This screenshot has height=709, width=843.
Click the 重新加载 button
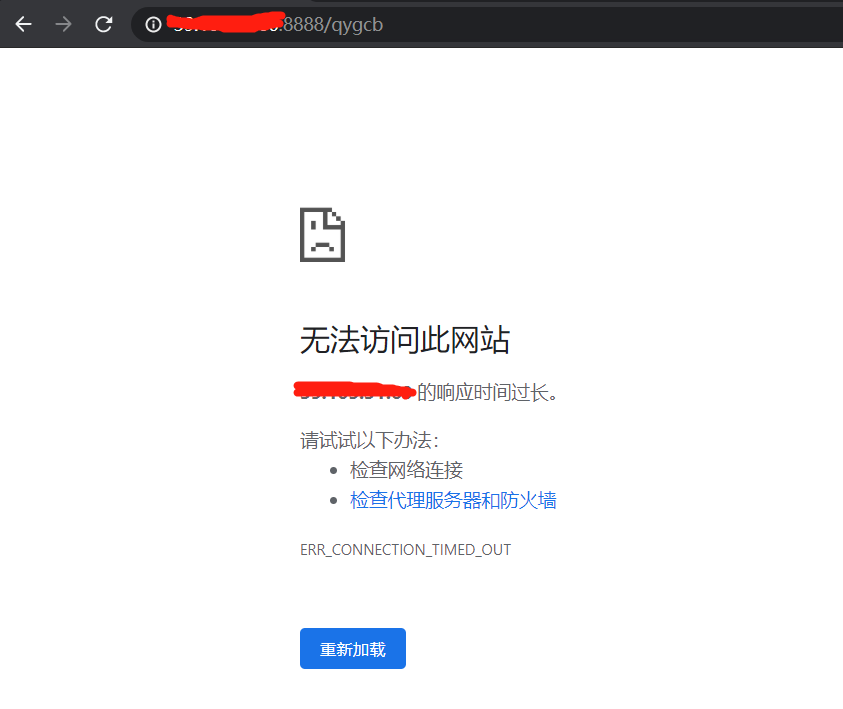coord(353,648)
